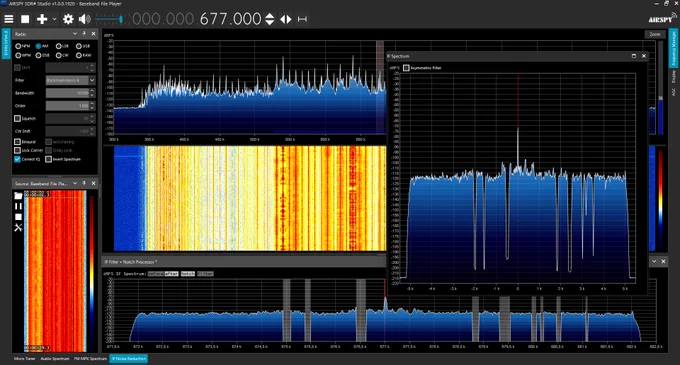Switch to the Micro Tuner tab

tap(25, 358)
